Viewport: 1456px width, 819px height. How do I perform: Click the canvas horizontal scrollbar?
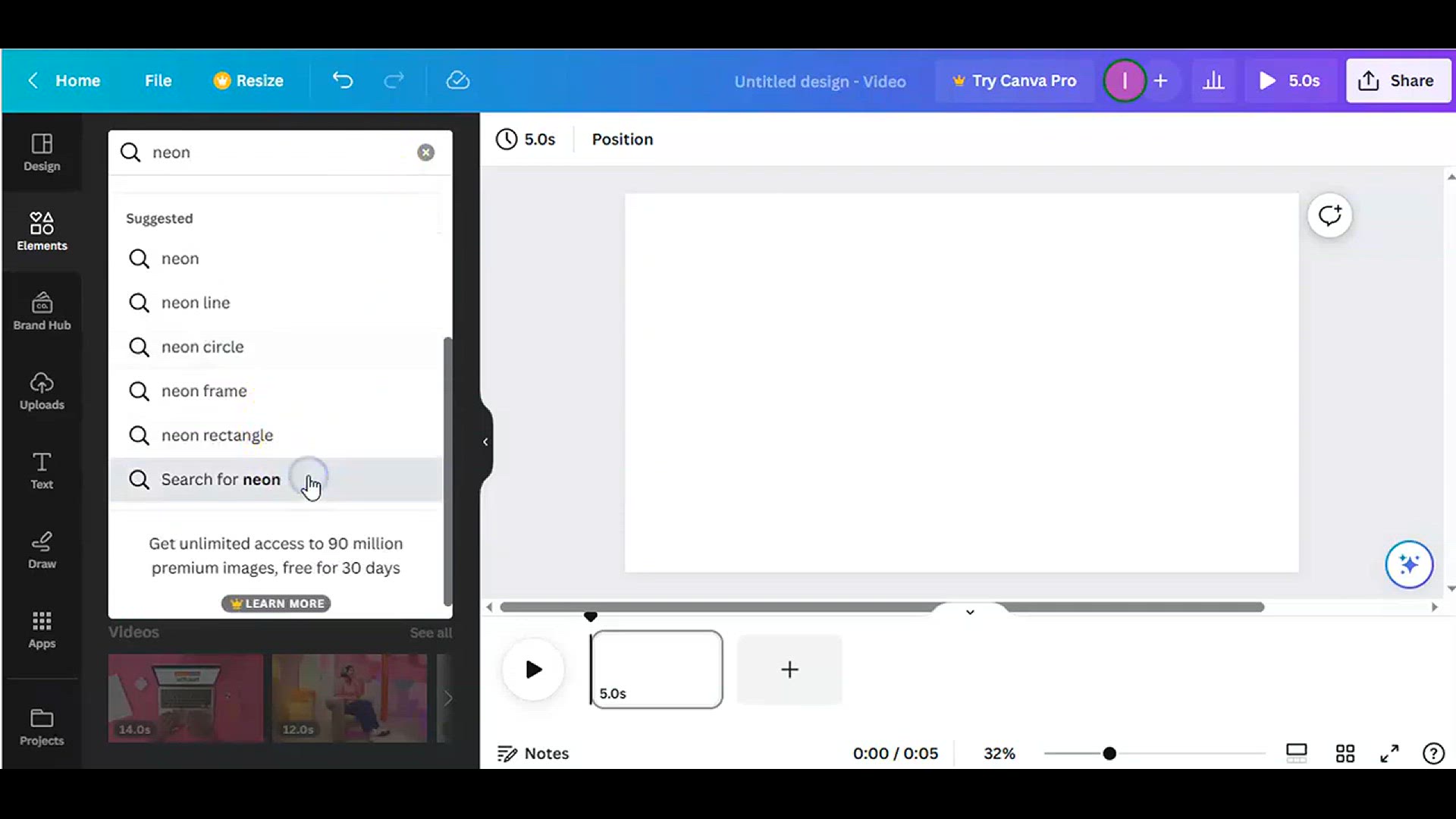click(882, 607)
